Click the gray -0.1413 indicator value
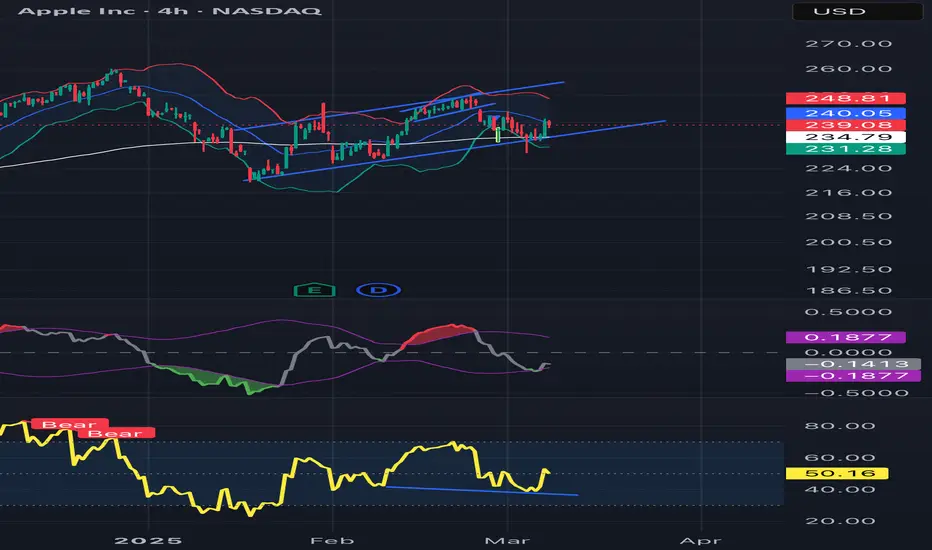The image size is (932, 550). click(x=854, y=364)
